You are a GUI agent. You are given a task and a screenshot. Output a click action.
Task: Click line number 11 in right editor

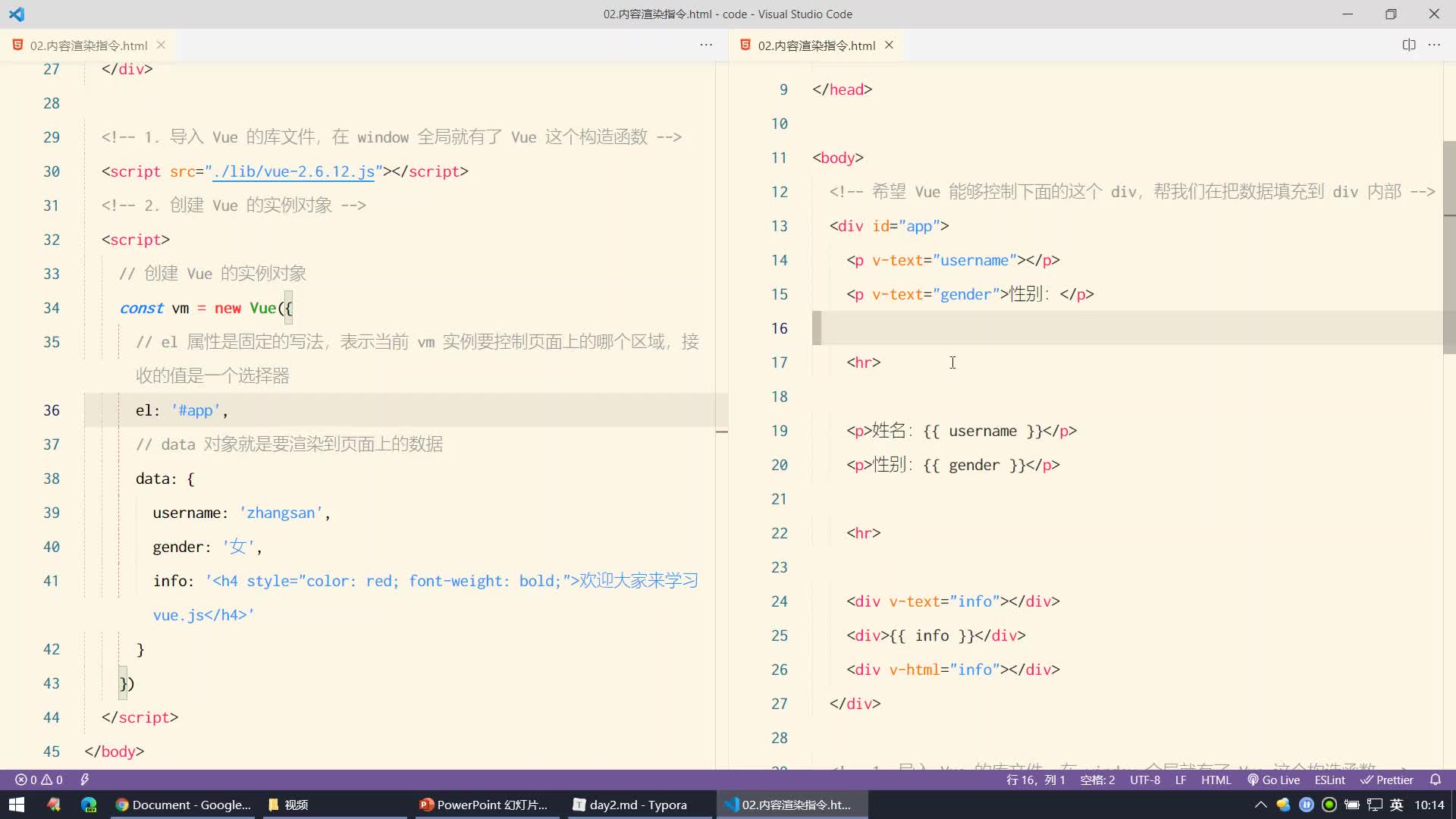click(x=779, y=158)
